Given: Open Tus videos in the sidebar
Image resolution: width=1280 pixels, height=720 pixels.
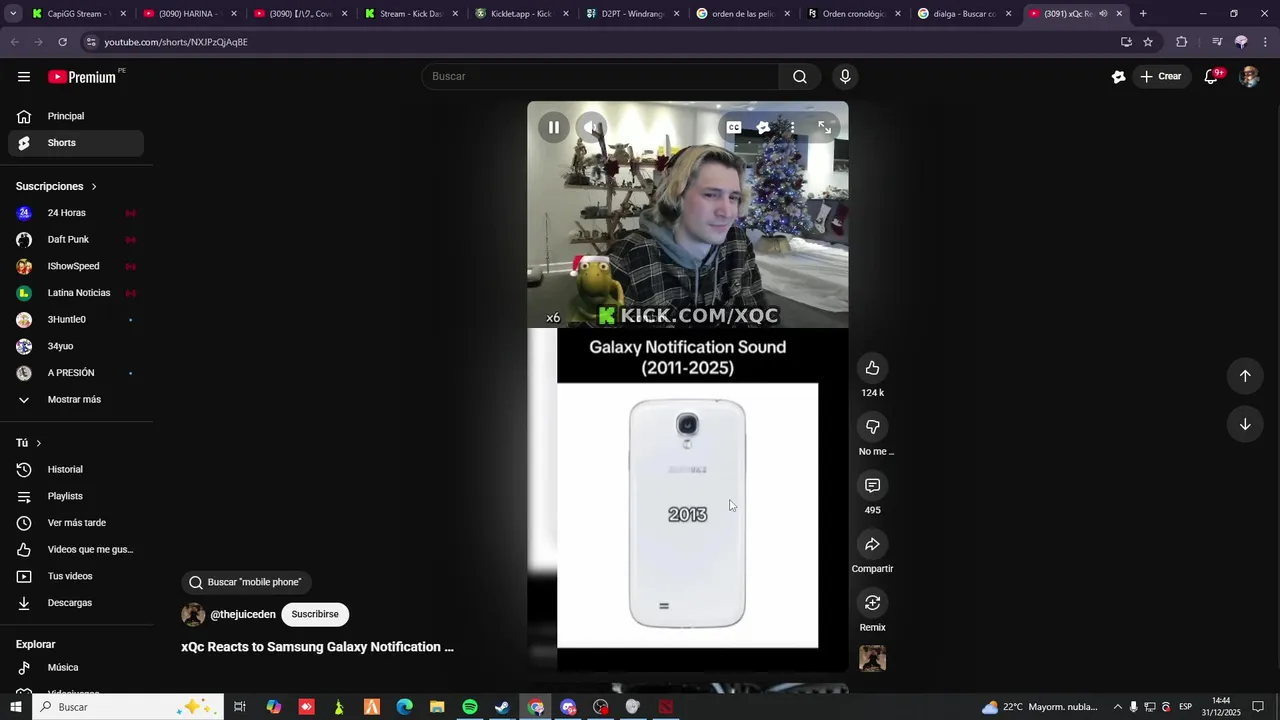Looking at the screenshot, I should 76,576.
